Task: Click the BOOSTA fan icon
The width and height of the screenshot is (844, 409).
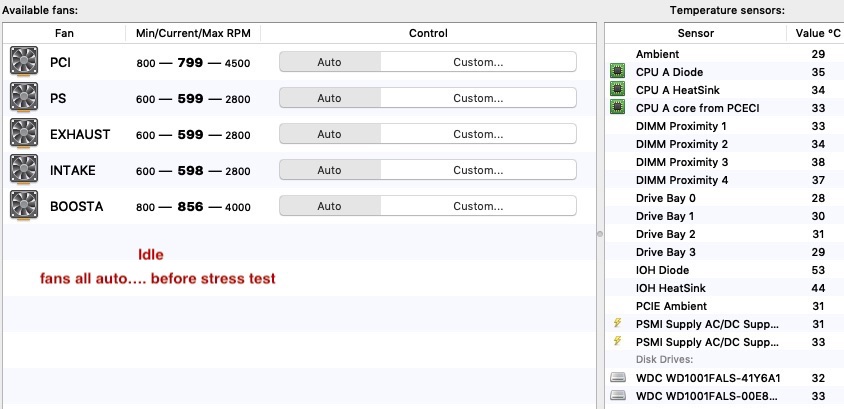Action: [23, 207]
